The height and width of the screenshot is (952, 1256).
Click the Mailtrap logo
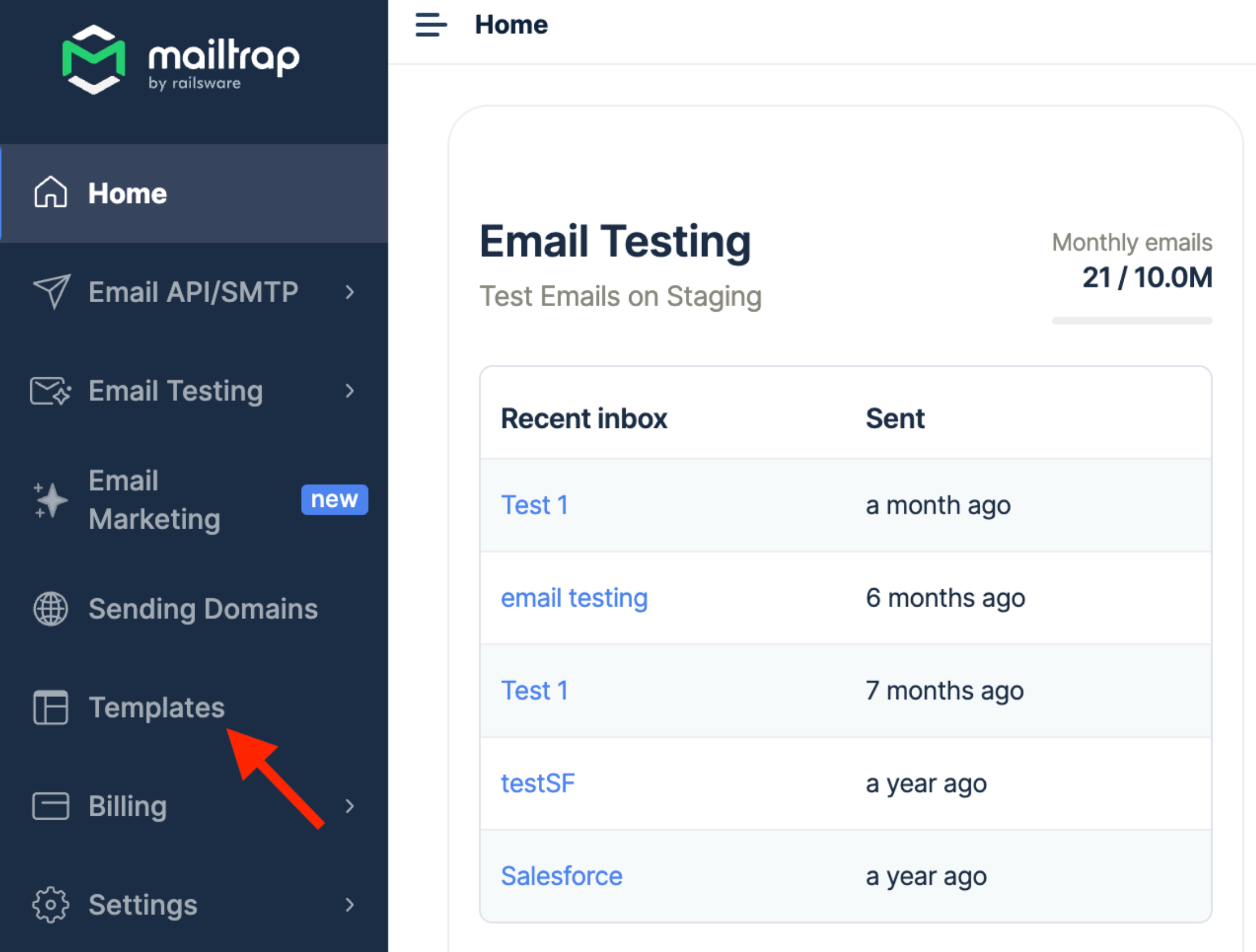point(181,60)
